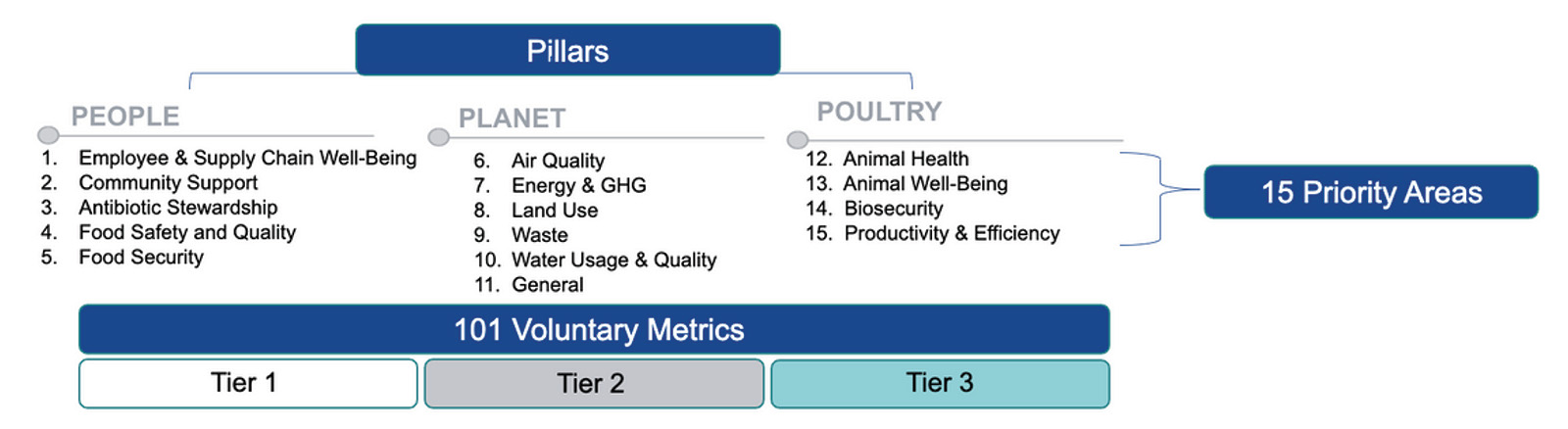Select the 15 Priority Areas box

click(1371, 192)
